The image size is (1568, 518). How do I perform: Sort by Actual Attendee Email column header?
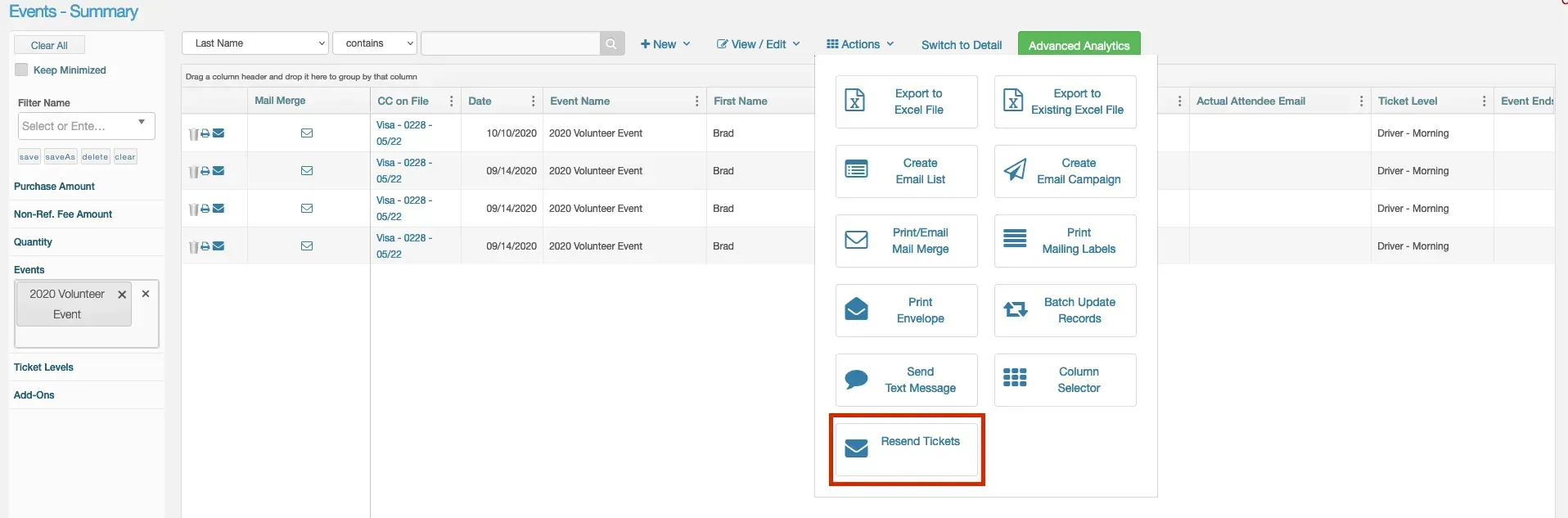click(1250, 101)
